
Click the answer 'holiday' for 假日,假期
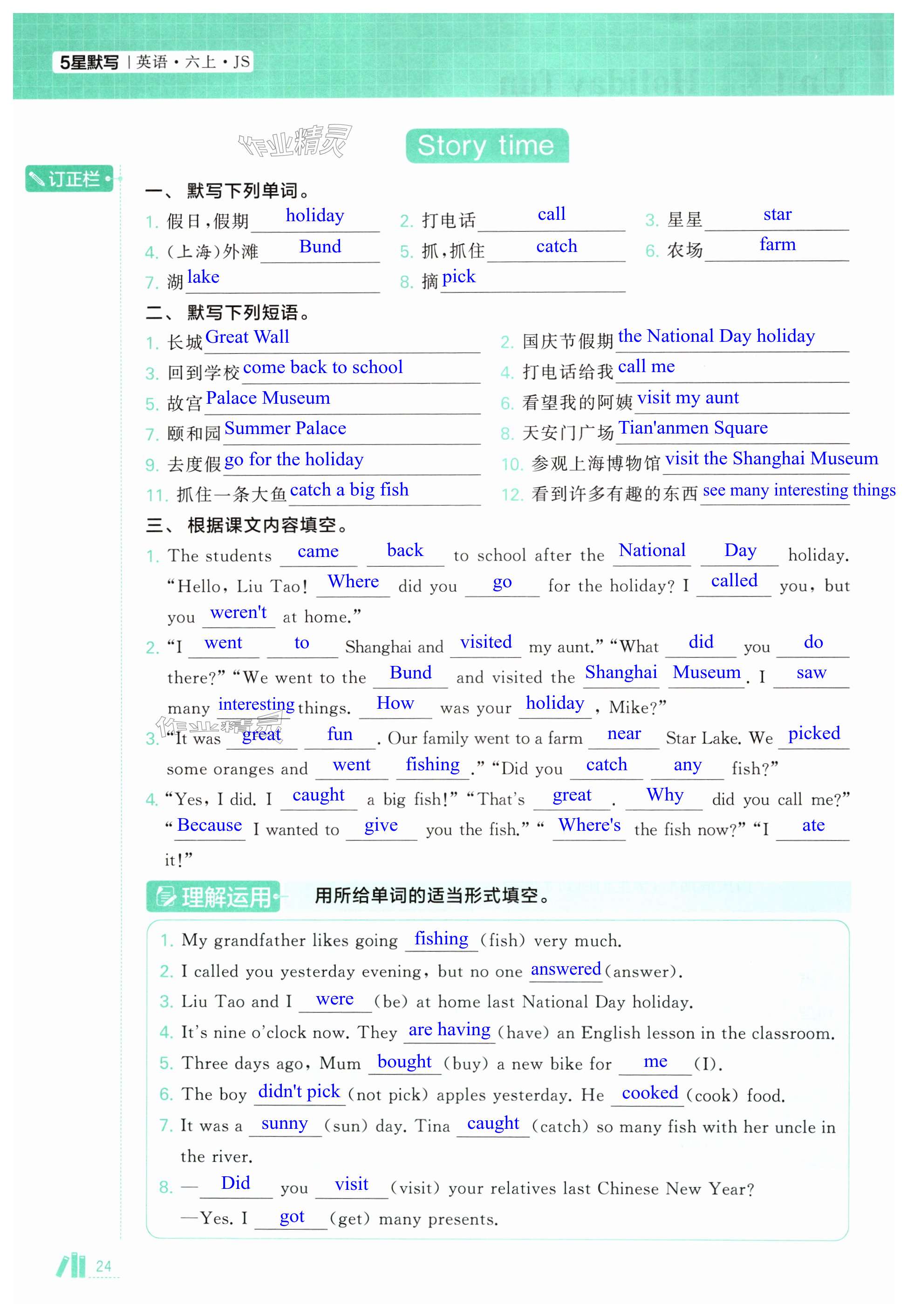pyautogui.click(x=314, y=217)
